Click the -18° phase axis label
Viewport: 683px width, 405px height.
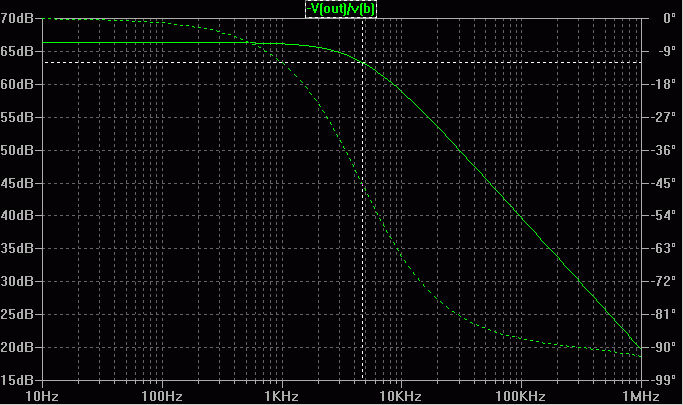tap(664, 84)
